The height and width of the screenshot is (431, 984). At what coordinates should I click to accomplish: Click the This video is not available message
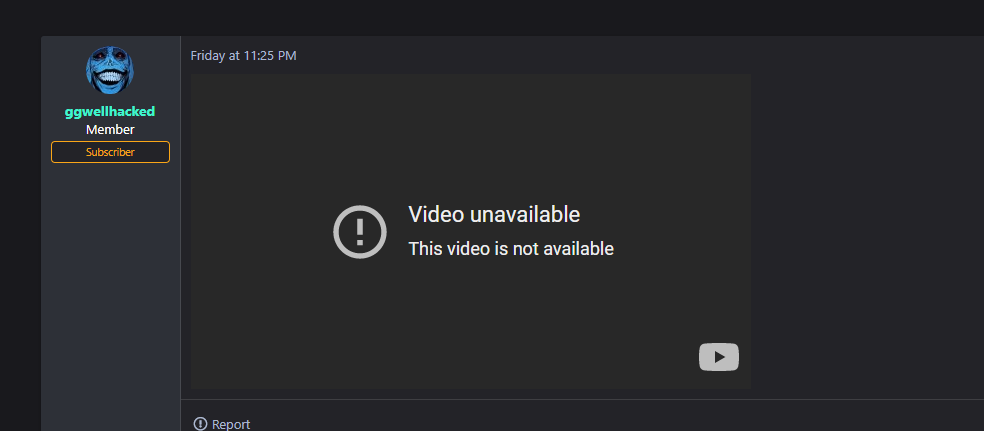tap(511, 249)
